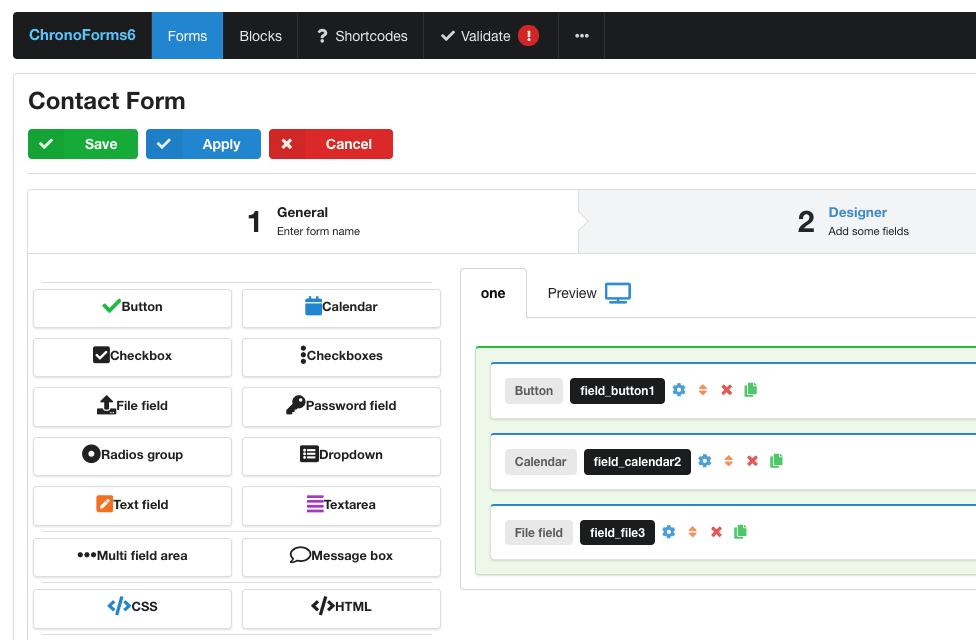Add a Checkboxes group element

pyautogui.click(x=341, y=356)
